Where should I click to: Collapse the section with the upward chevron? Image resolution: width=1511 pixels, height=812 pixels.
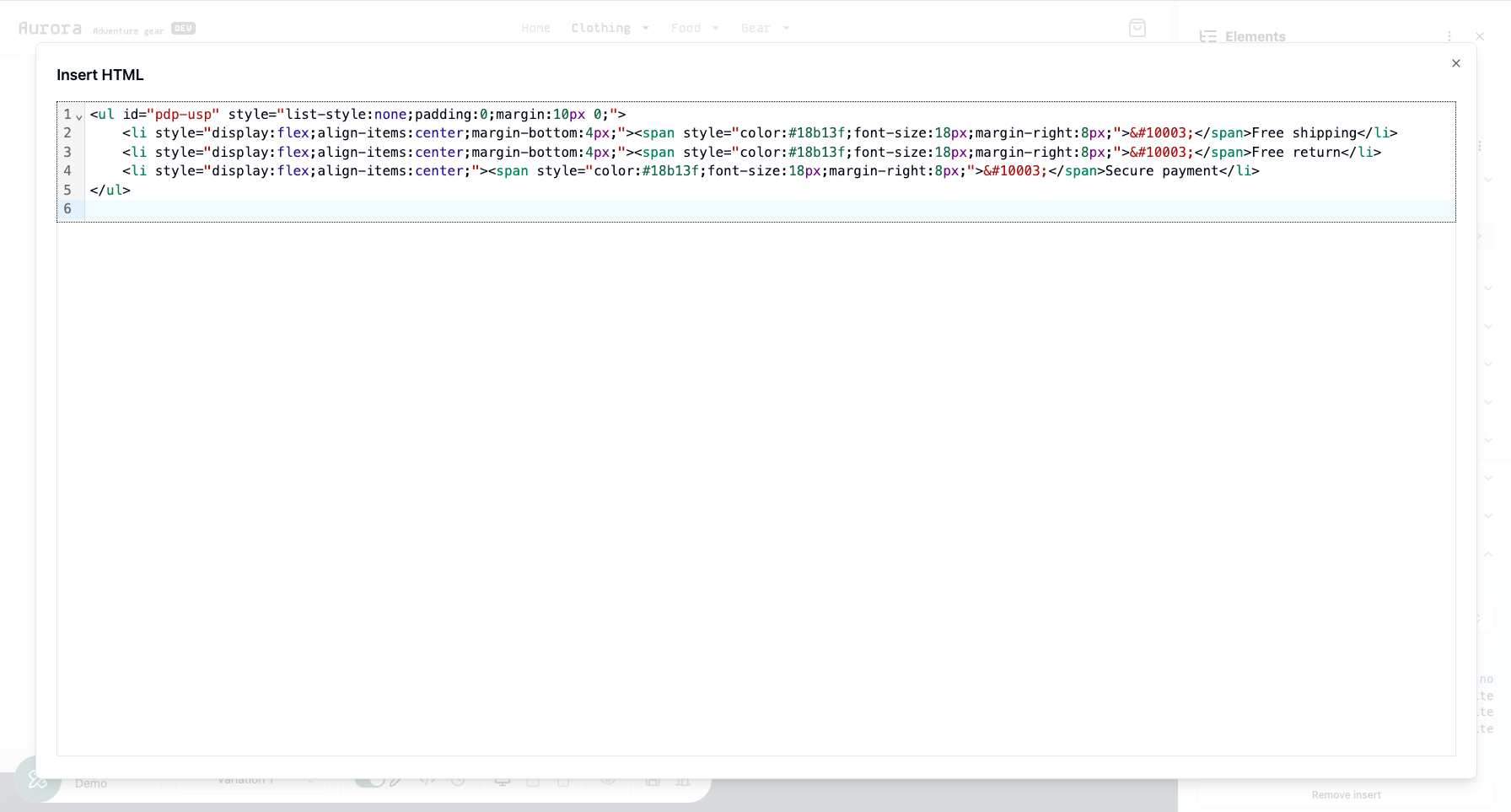click(x=1487, y=554)
